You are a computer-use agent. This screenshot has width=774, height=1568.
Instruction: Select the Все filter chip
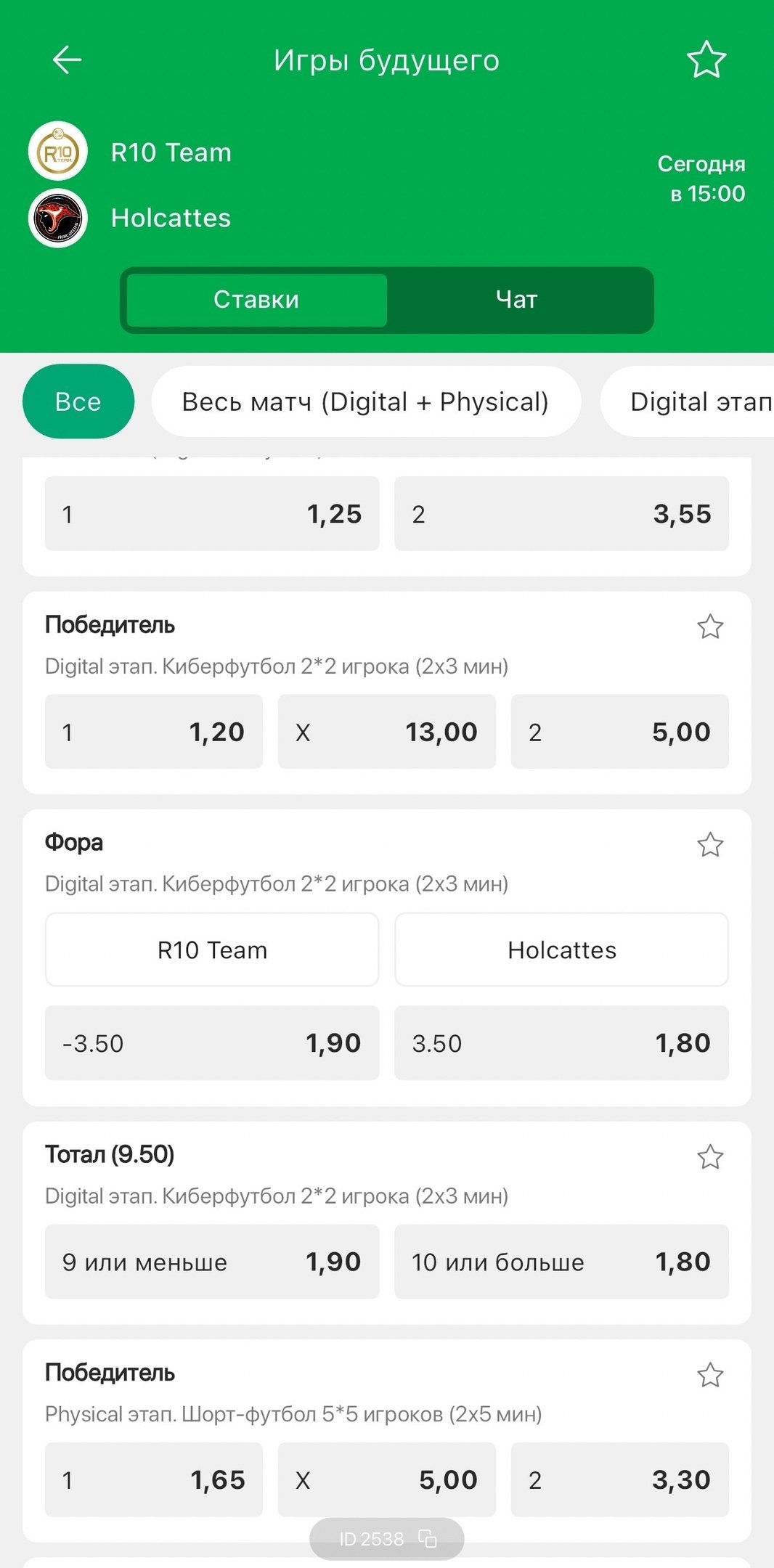click(x=78, y=401)
